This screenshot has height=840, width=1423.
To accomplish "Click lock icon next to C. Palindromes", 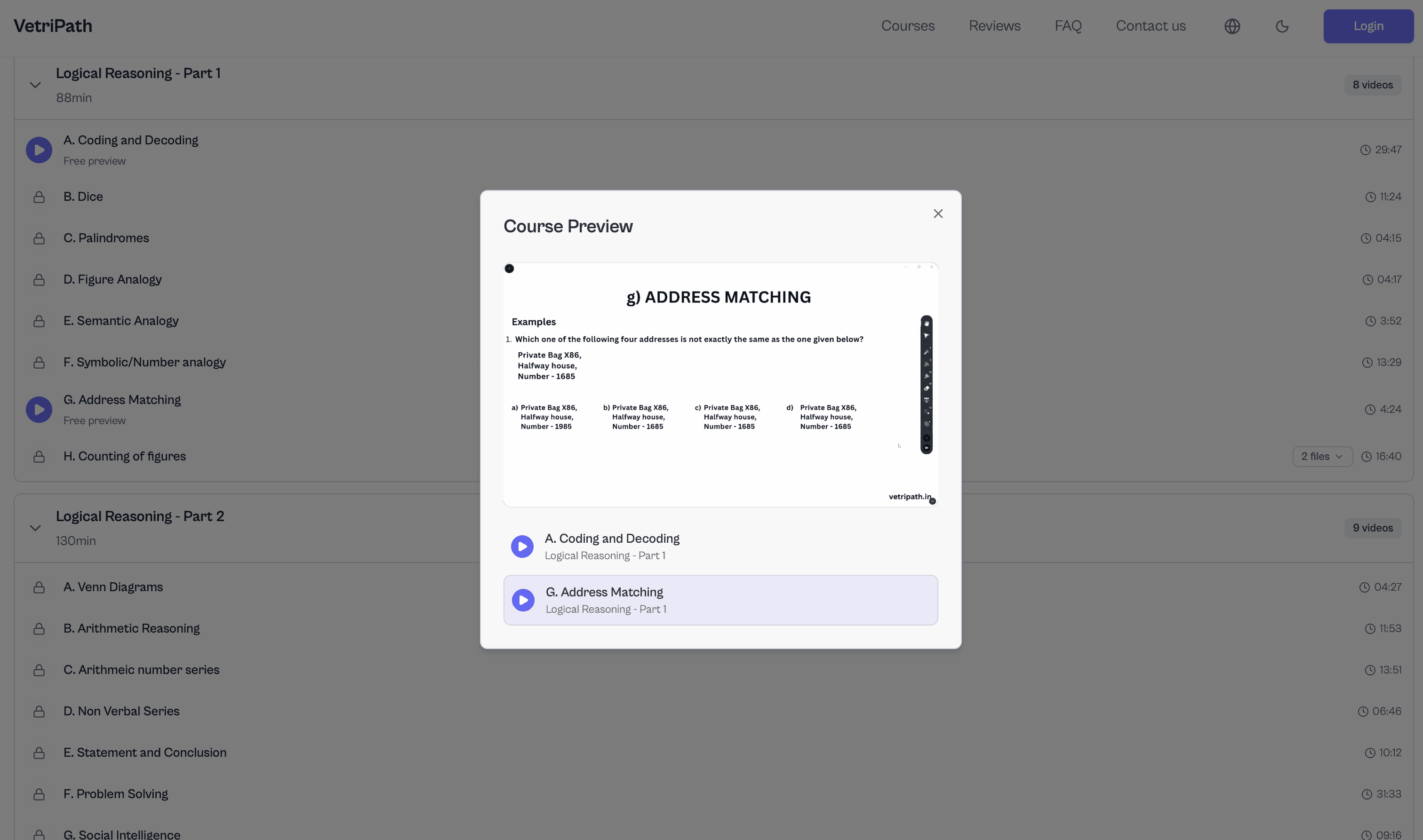I will coord(39,238).
